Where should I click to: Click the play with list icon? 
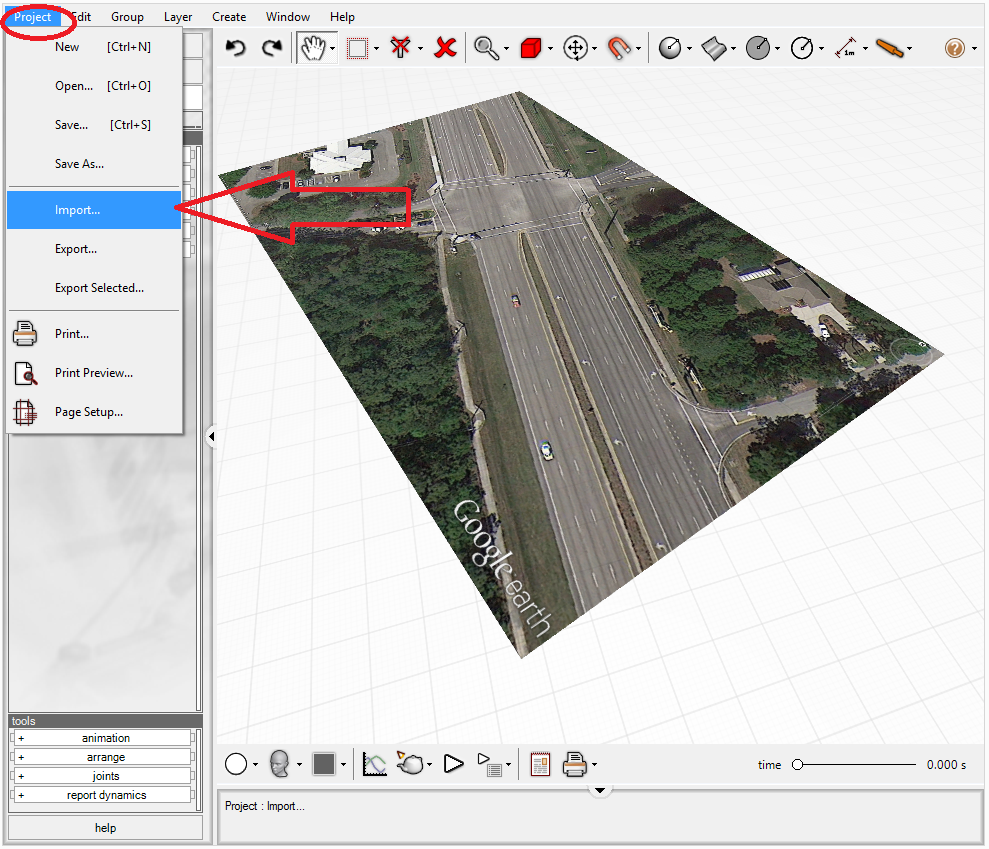point(489,764)
